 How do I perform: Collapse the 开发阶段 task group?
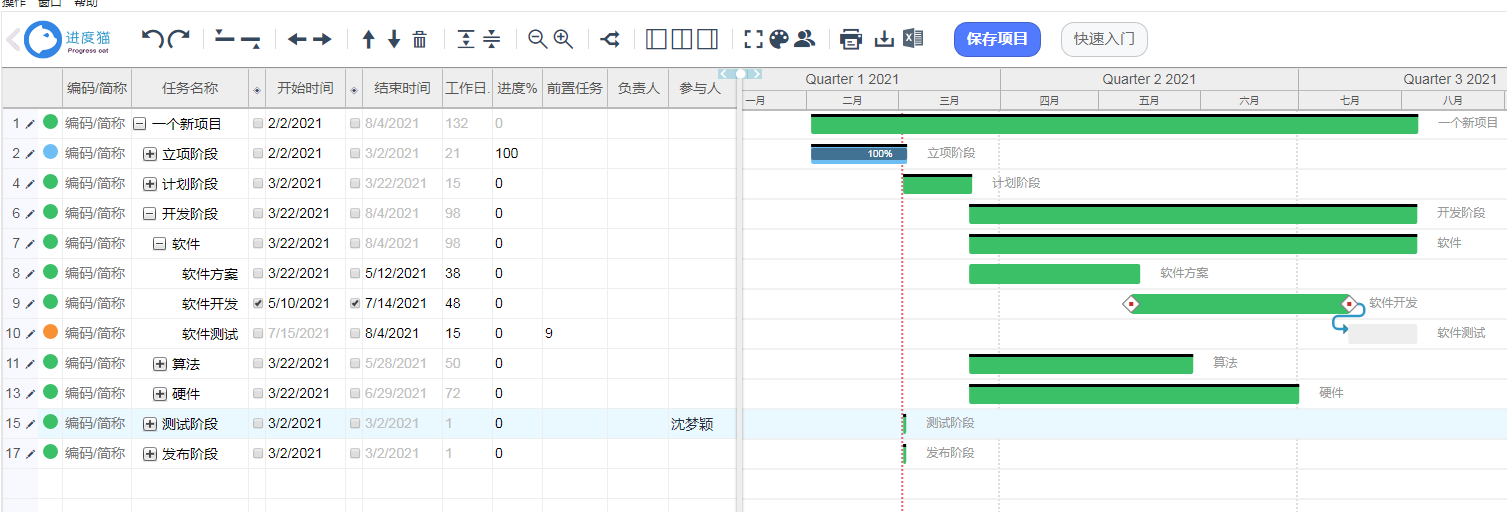150,214
